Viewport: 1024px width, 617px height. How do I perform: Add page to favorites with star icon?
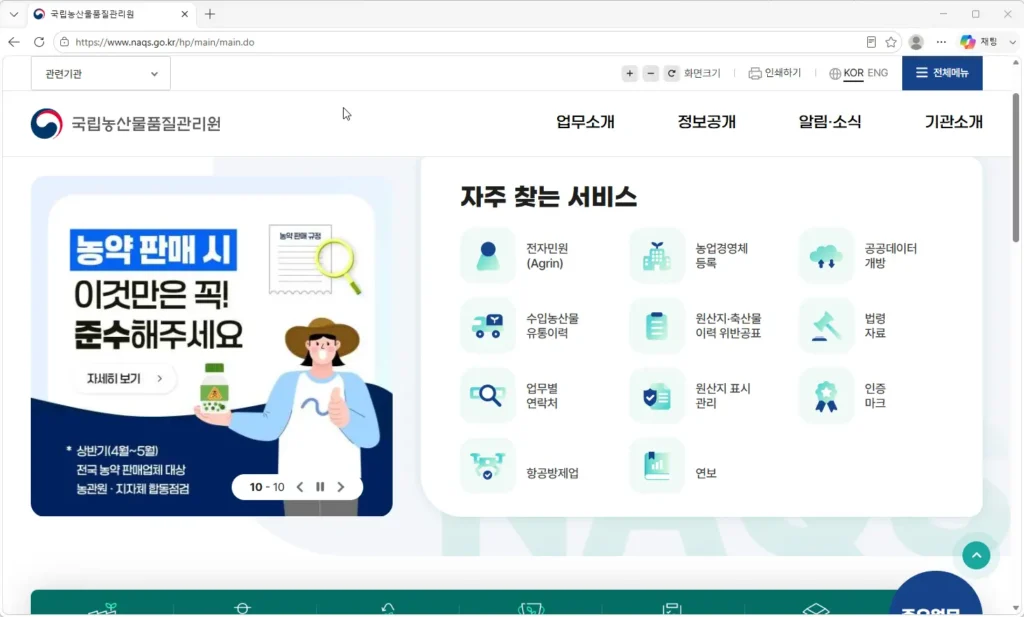[891, 42]
